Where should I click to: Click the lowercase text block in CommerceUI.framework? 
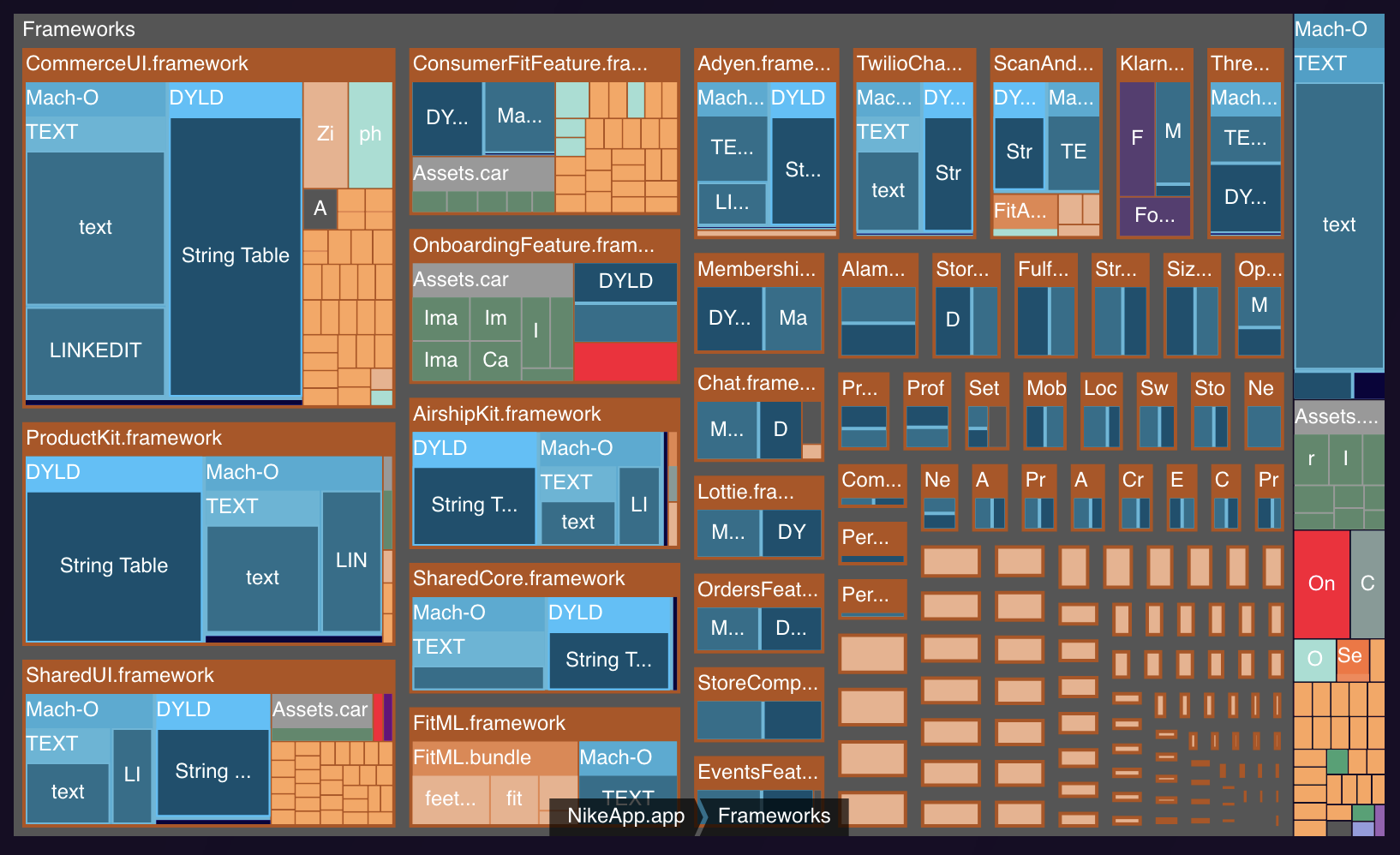pyautogui.click(x=95, y=227)
